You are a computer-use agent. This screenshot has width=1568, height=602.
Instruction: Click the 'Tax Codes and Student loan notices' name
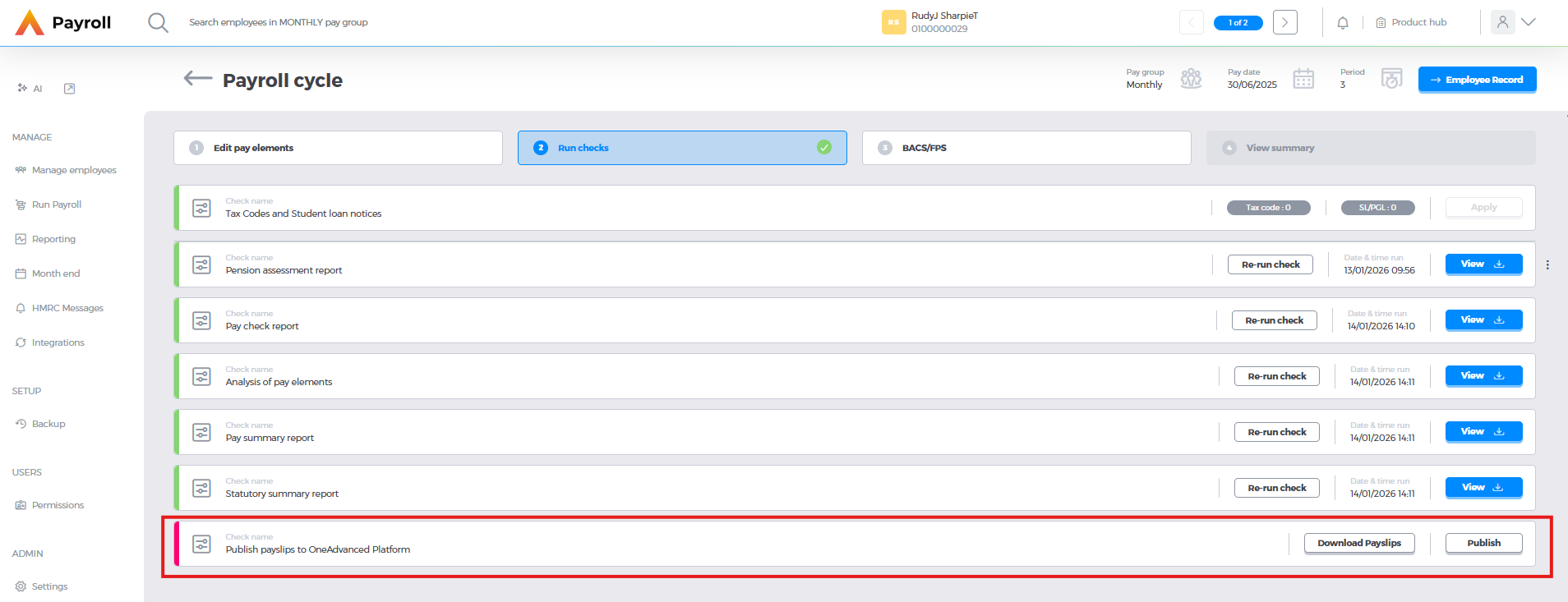point(303,214)
